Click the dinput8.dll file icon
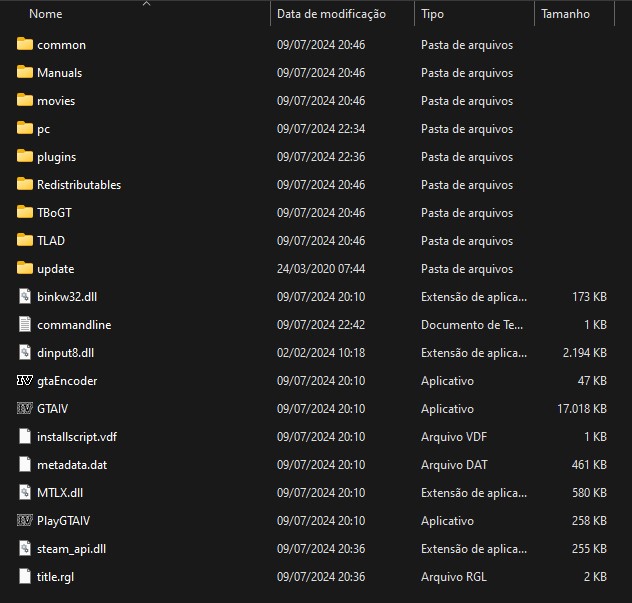Image resolution: width=632 pixels, height=603 pixels. [x=25, y=352]
